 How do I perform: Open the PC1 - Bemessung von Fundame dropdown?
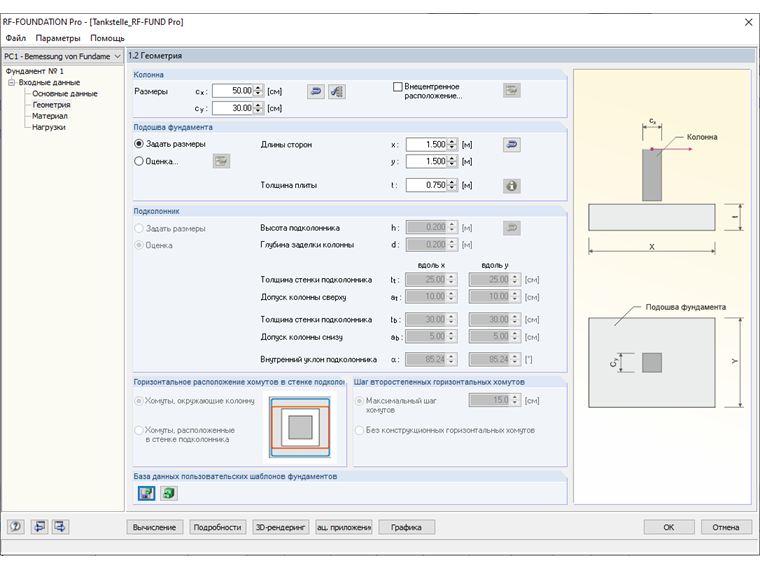[63, 56]
